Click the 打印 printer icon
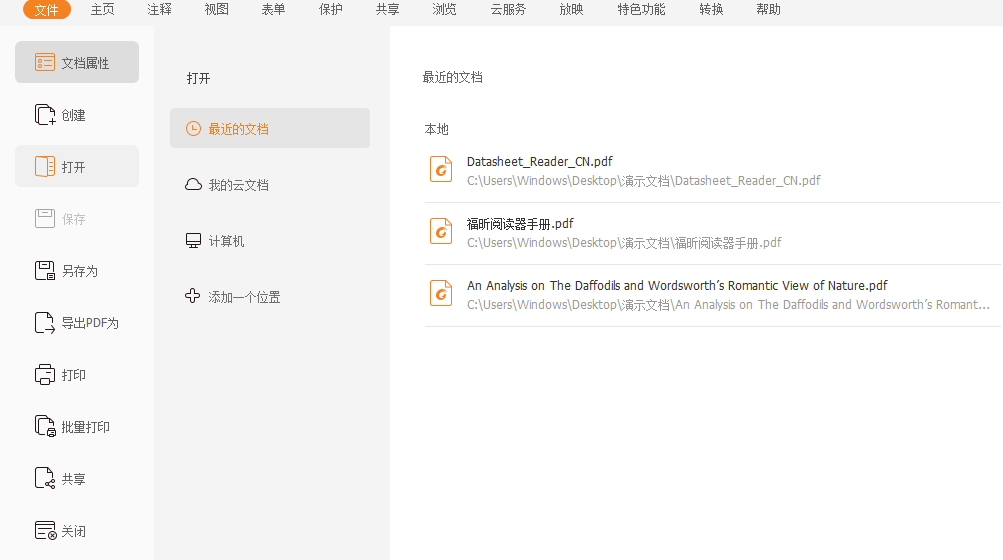The width and height of the screenshot is (1003, 560). click(x=45, y=374)
